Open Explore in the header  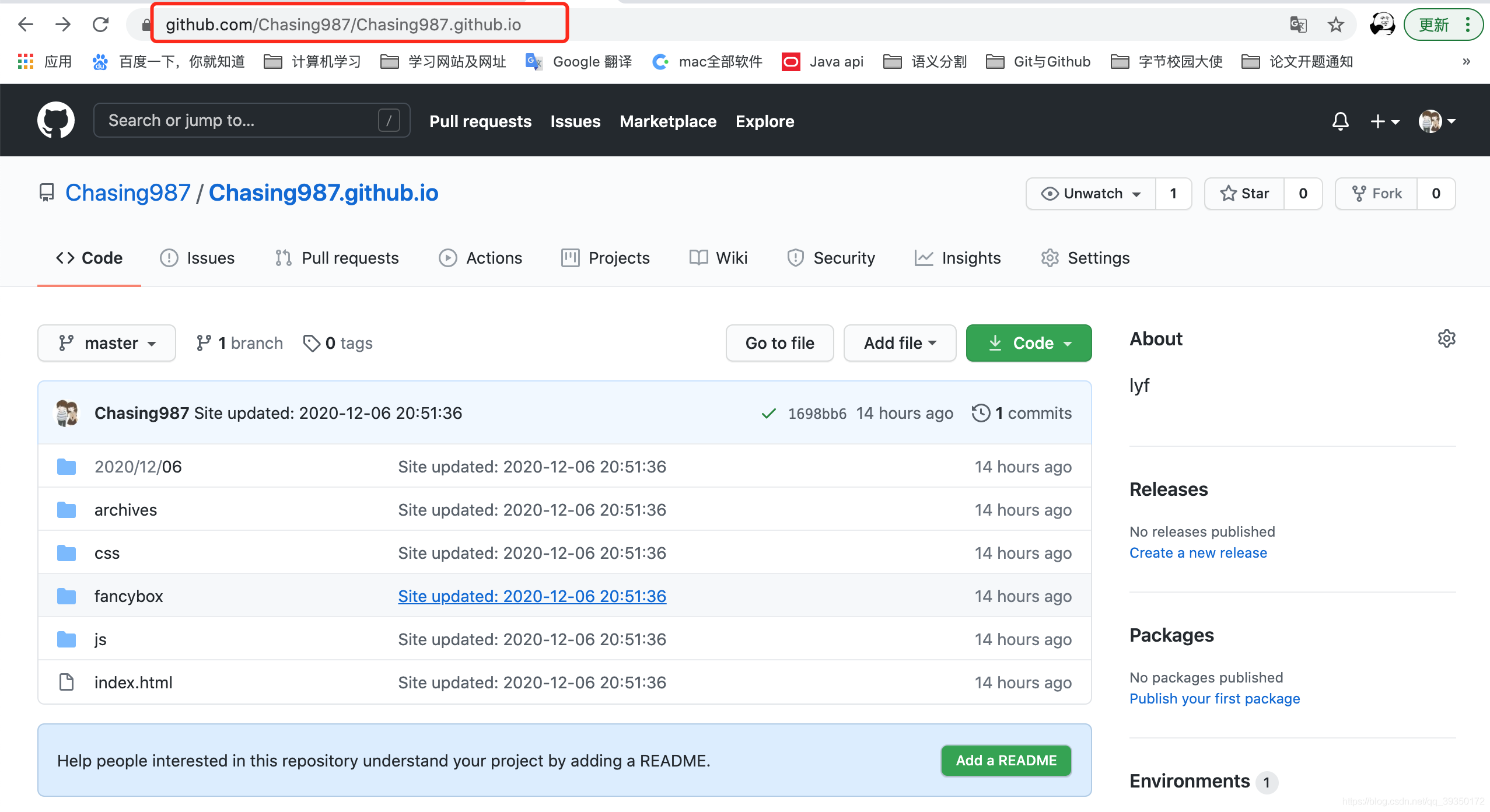765,121
